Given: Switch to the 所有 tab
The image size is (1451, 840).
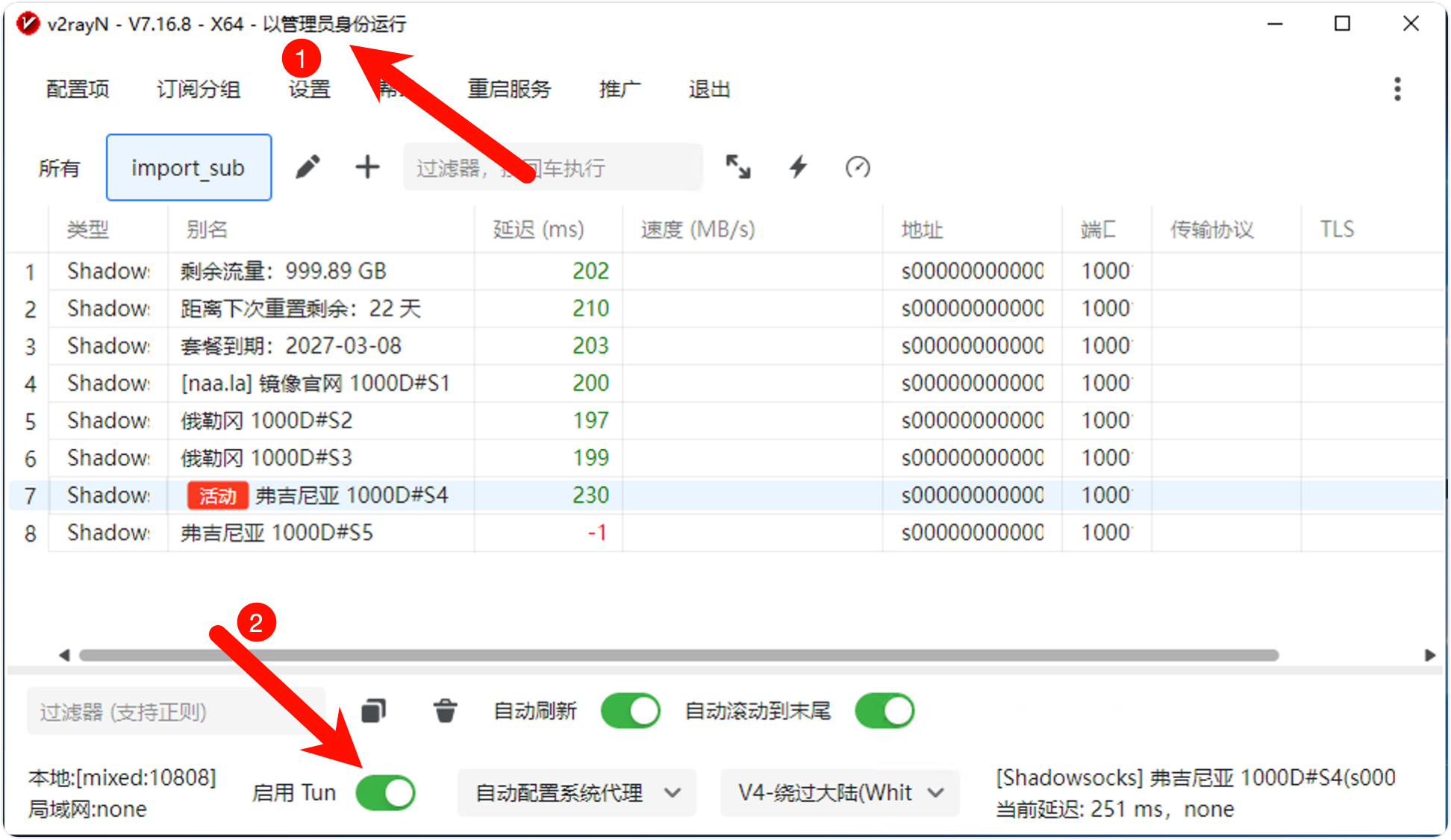Looking at the screenshot, I should pos(60,167).
